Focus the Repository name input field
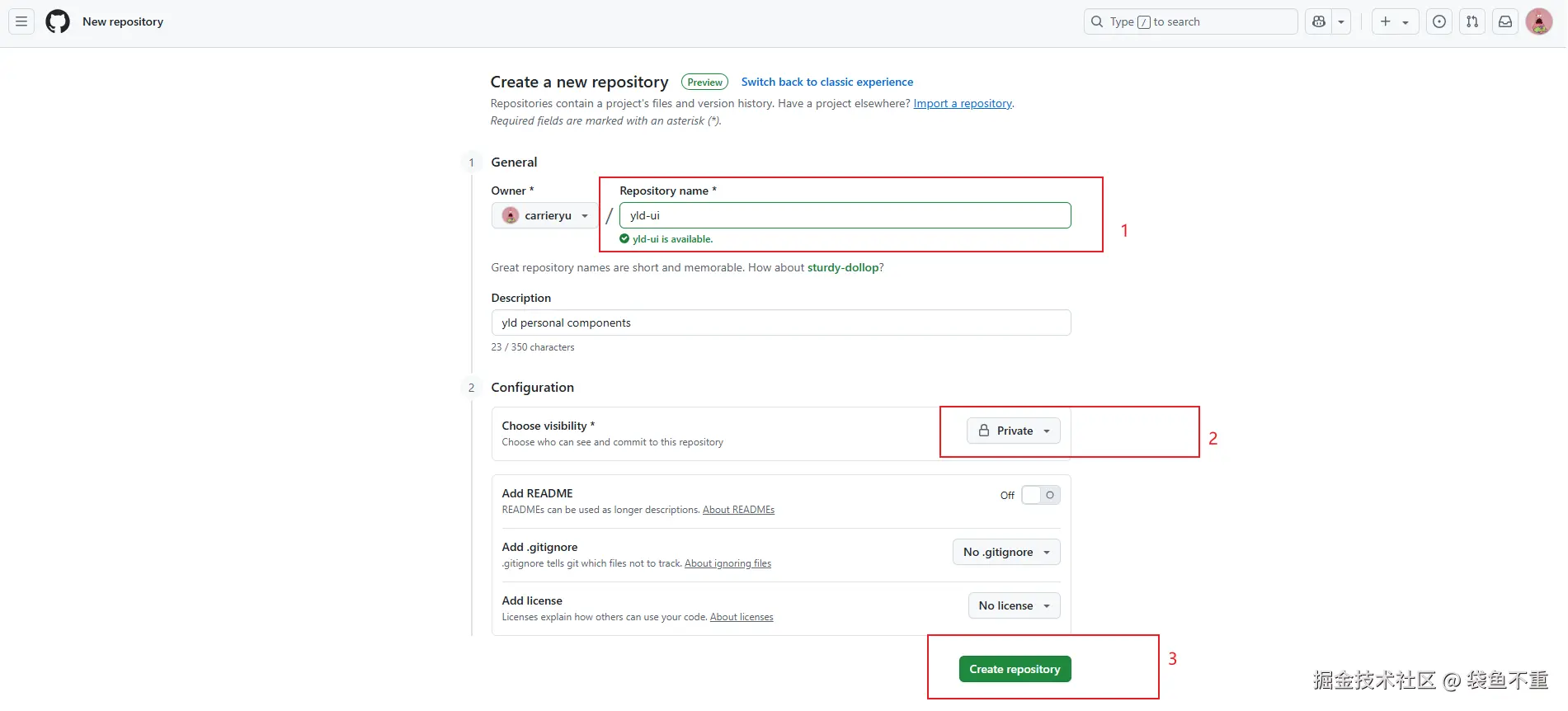This screenshot has height=711, width=1568. pyautogui.click(x=845, y=215)
